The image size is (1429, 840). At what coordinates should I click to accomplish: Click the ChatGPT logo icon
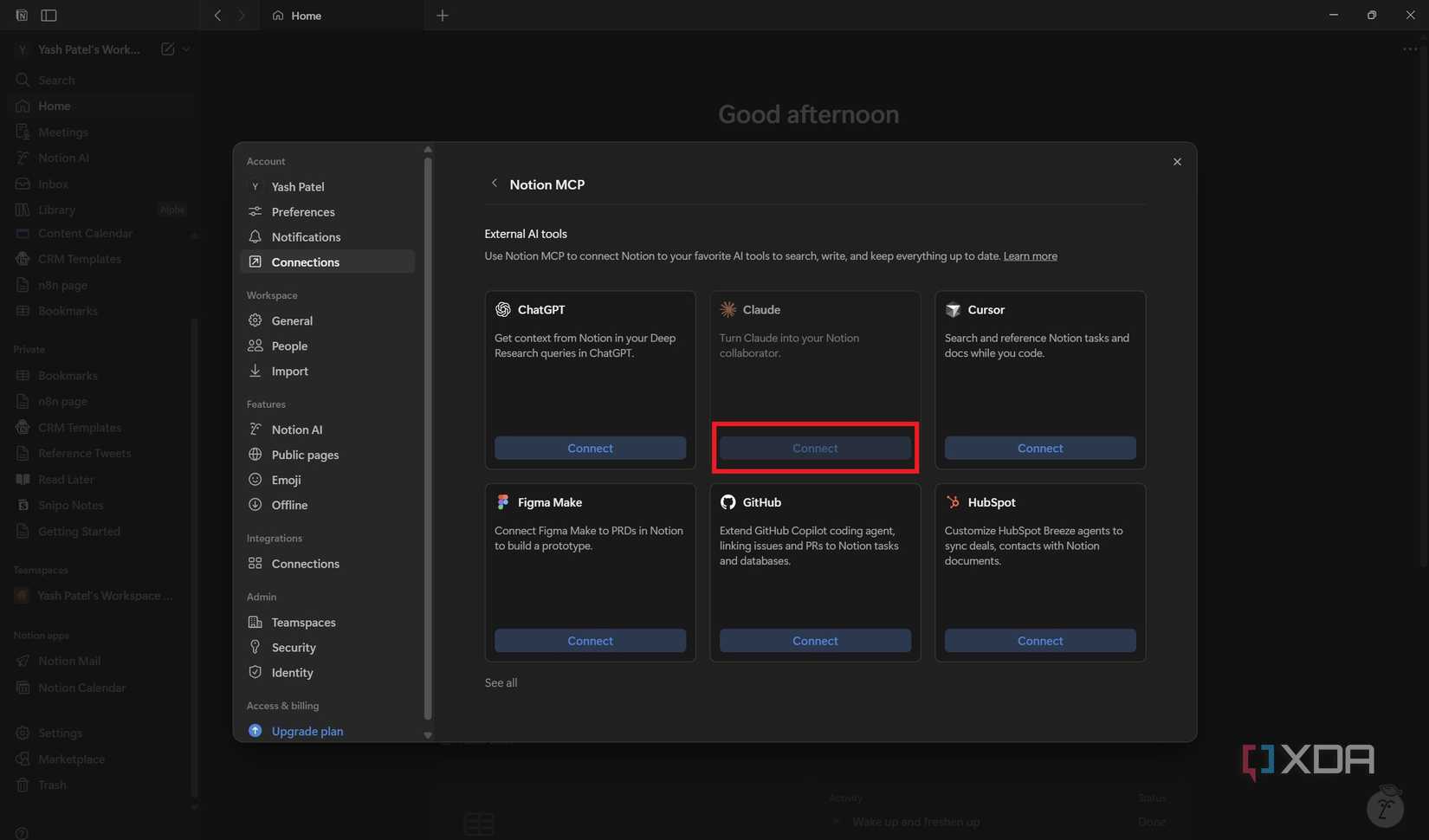[x=502, y=309]
